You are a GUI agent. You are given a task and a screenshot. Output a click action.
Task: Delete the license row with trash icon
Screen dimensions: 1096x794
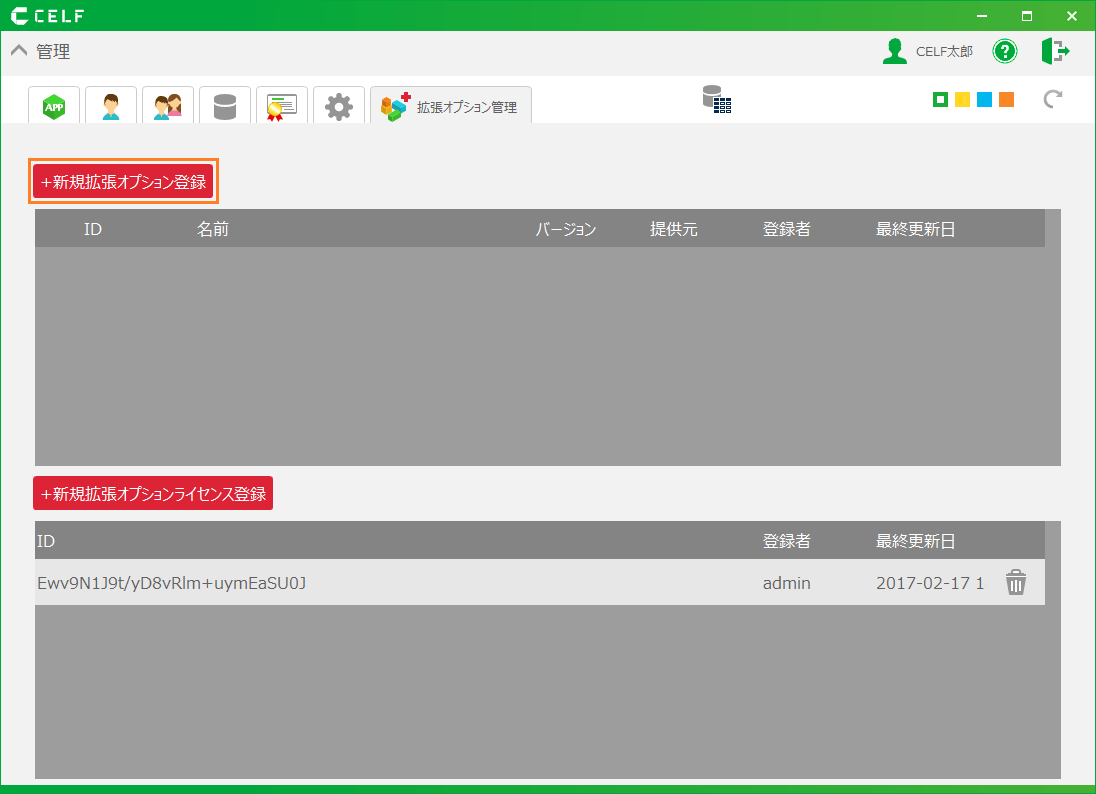point(1016,582)
